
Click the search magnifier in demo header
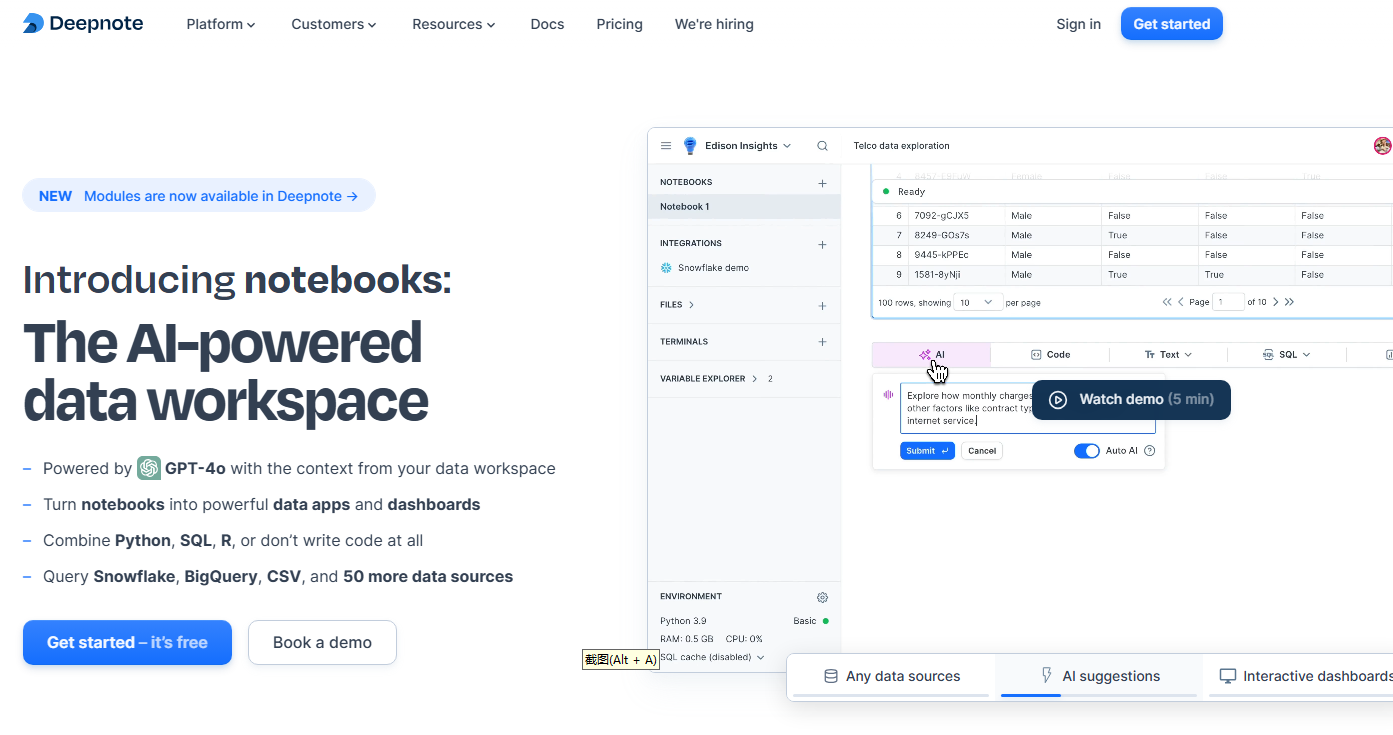point(822,146)
